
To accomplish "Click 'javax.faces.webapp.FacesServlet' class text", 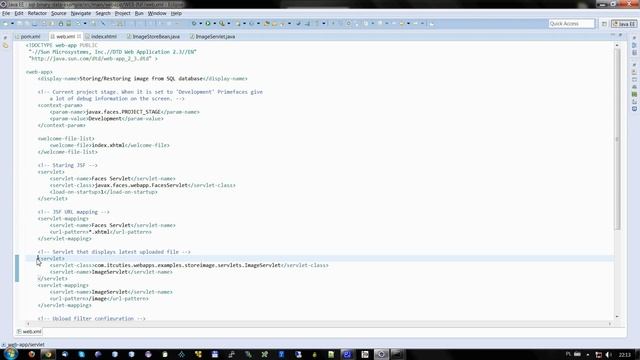I will coord(141,185).
